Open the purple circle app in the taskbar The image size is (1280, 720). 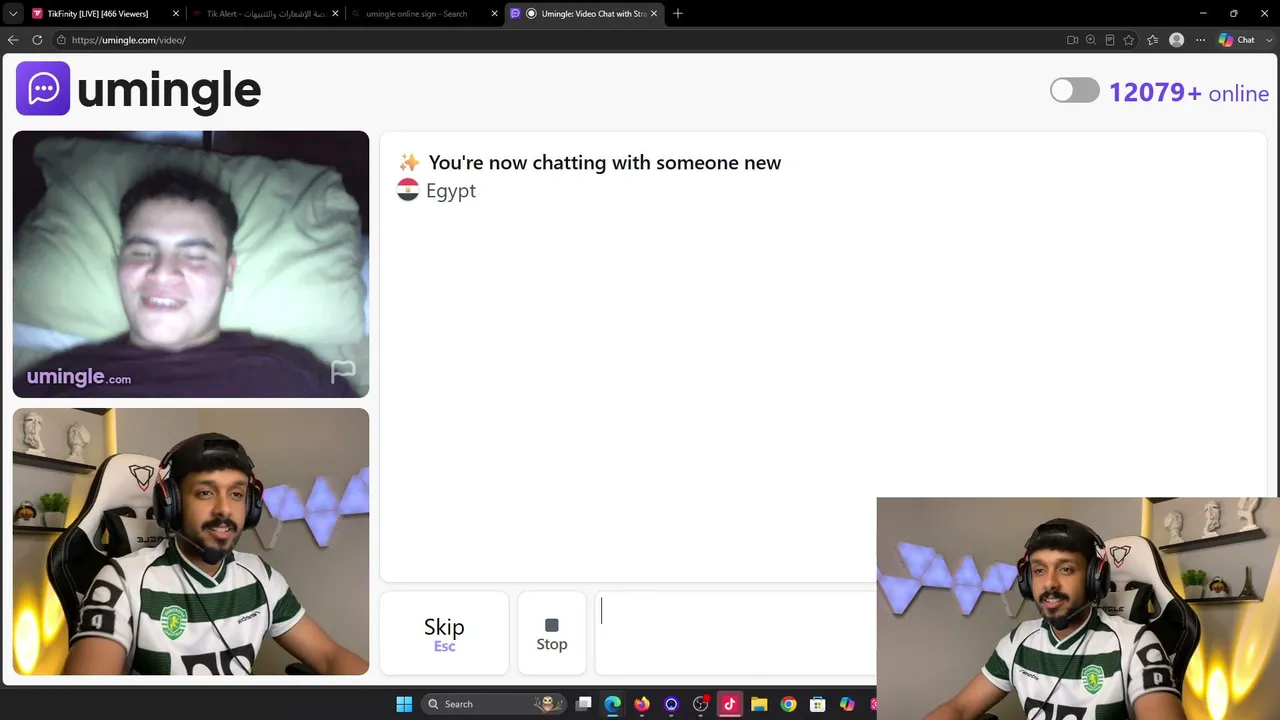671,704
